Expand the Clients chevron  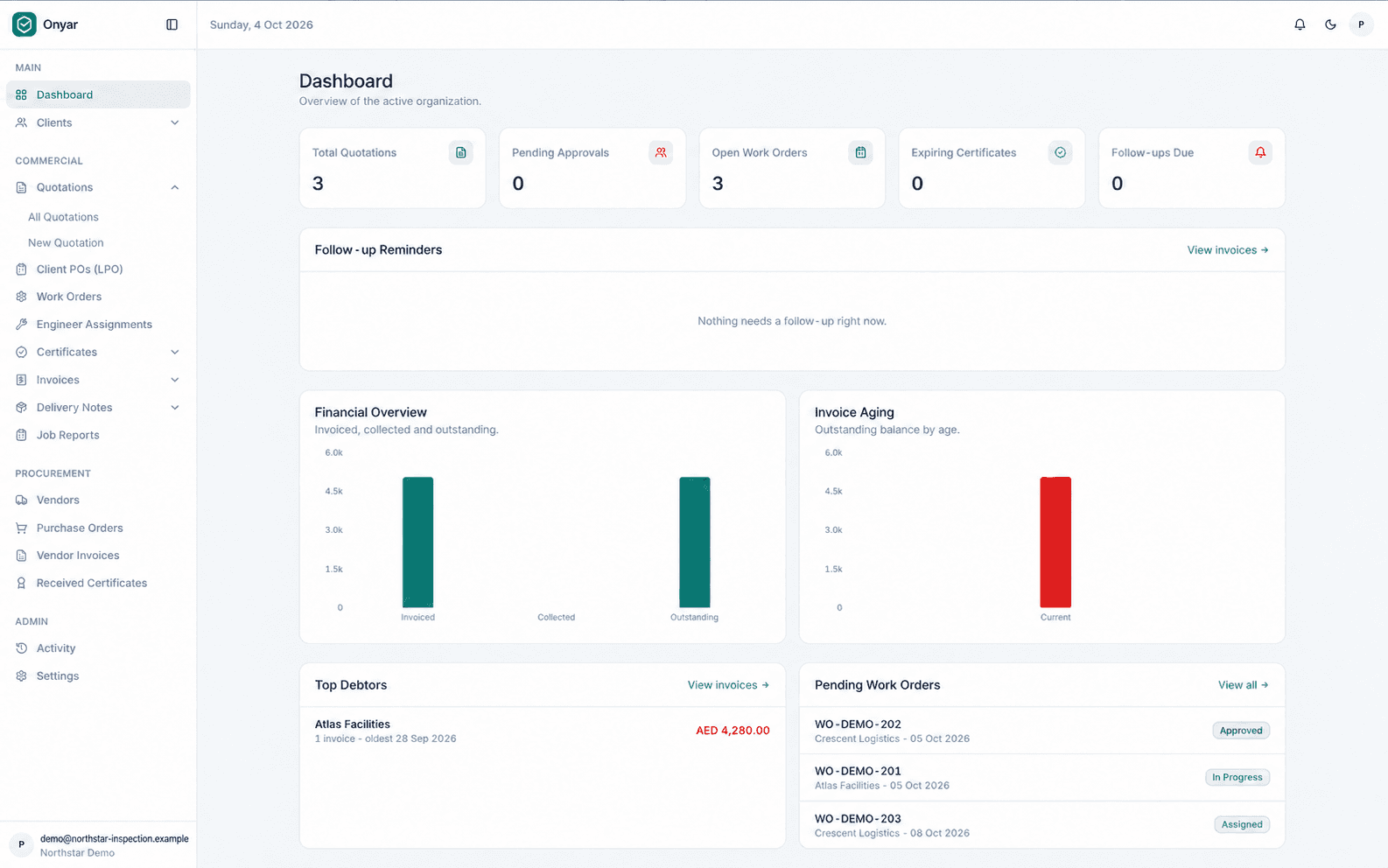[175, 122]
